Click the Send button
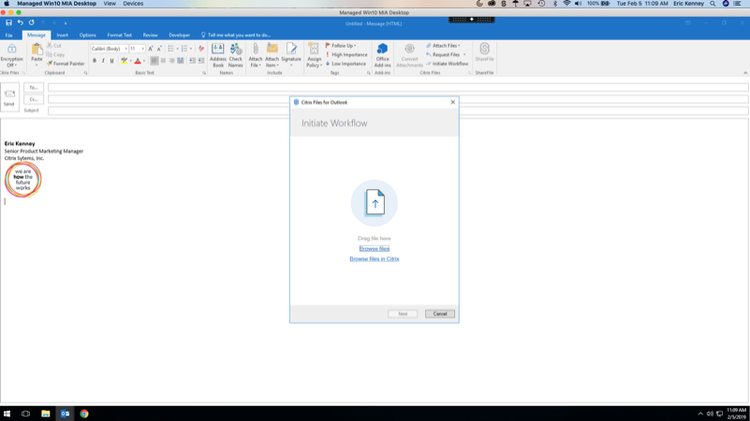The height and width of the screenshot is (421, 750). pyautogui.click(x=10, y=97)
